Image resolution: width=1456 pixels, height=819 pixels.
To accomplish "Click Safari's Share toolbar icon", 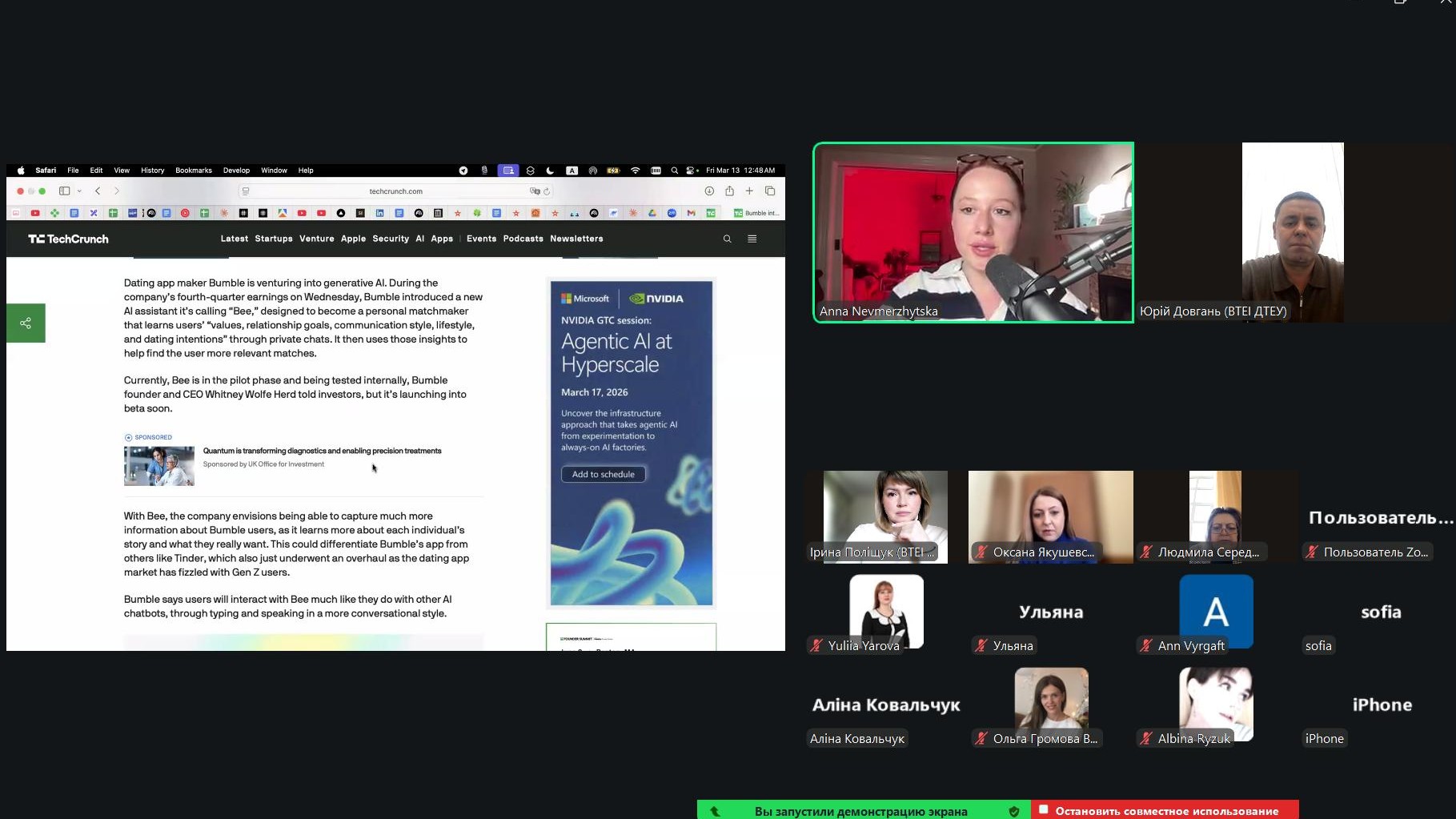I will pyautogui.click(x=729, y=191).
